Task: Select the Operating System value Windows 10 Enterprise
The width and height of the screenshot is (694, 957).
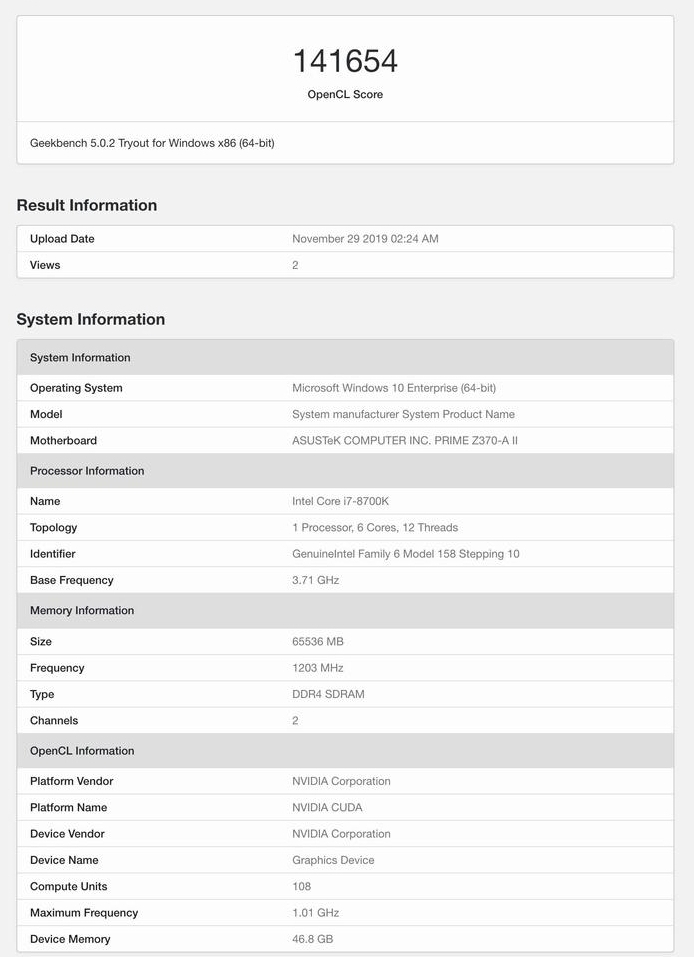Action: (x=394, y=388)
